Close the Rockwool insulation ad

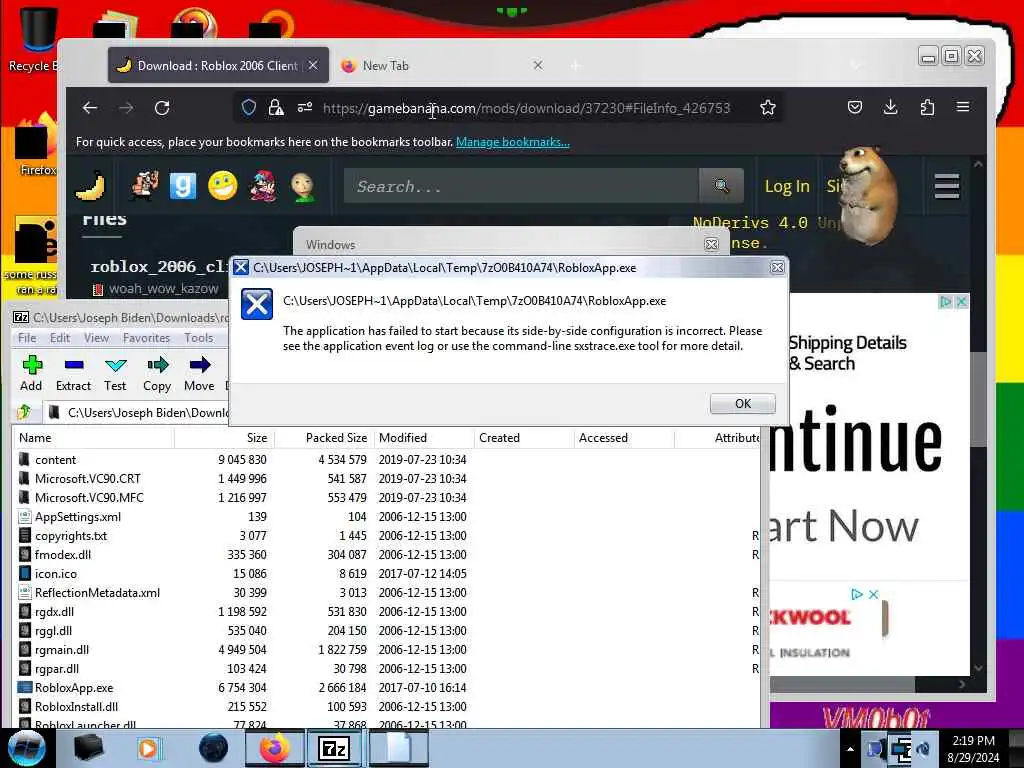(x=873, y=594)
